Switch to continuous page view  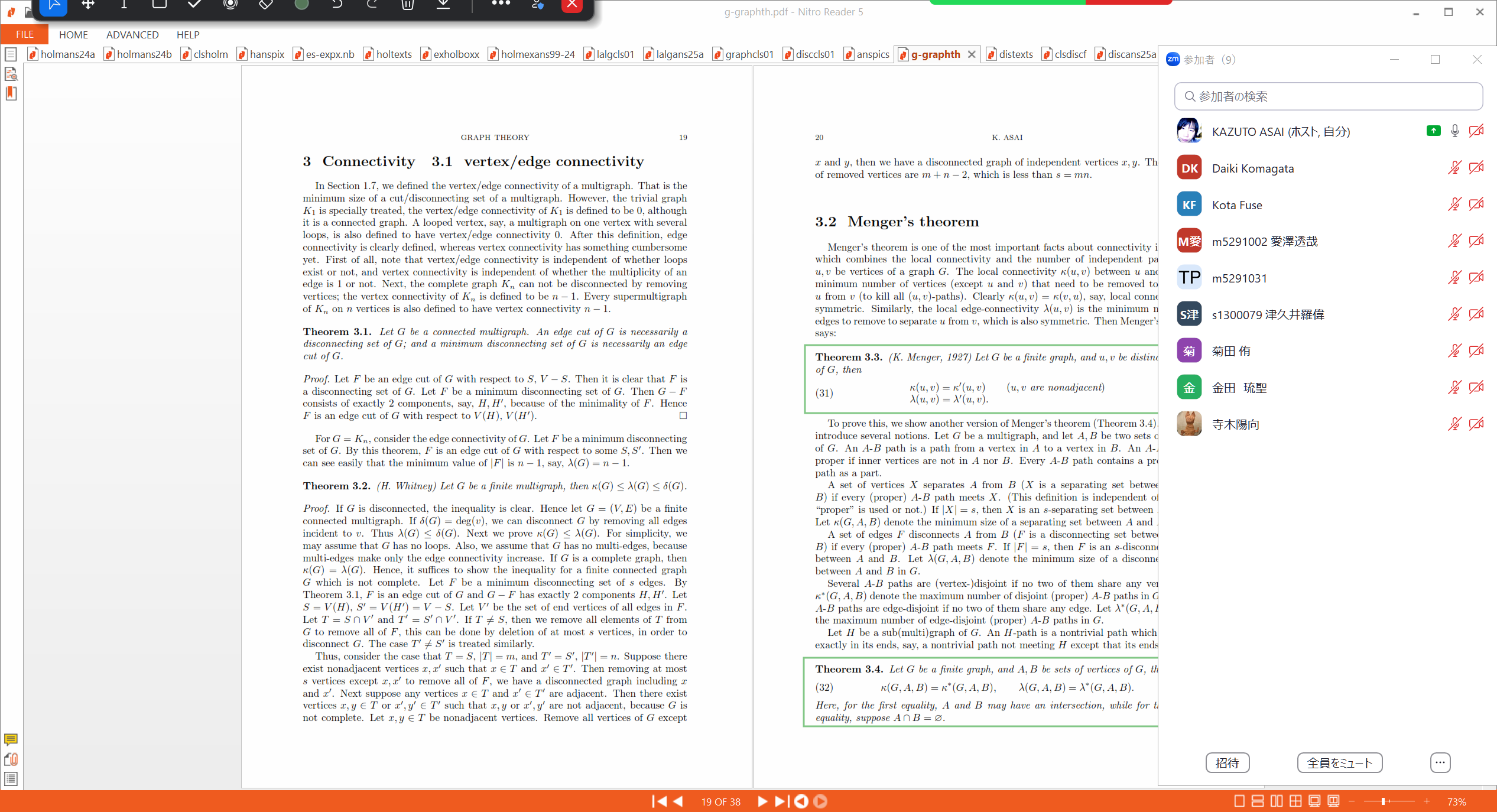1258,801
